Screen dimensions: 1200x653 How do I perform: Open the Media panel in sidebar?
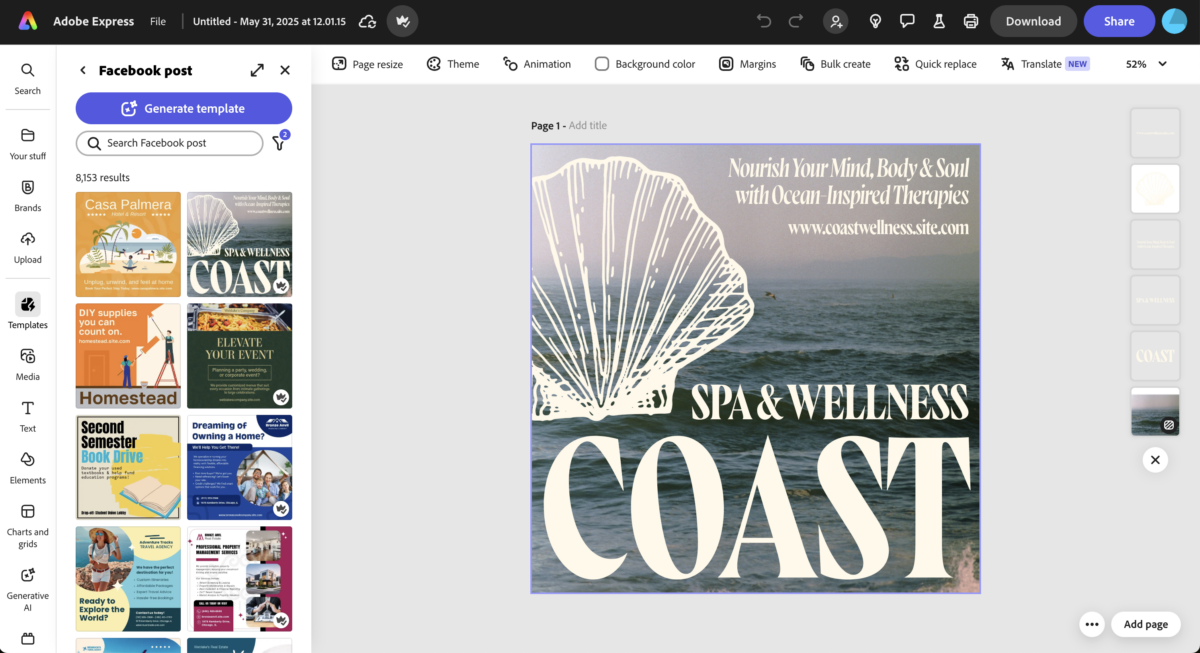tap(28, 364)
